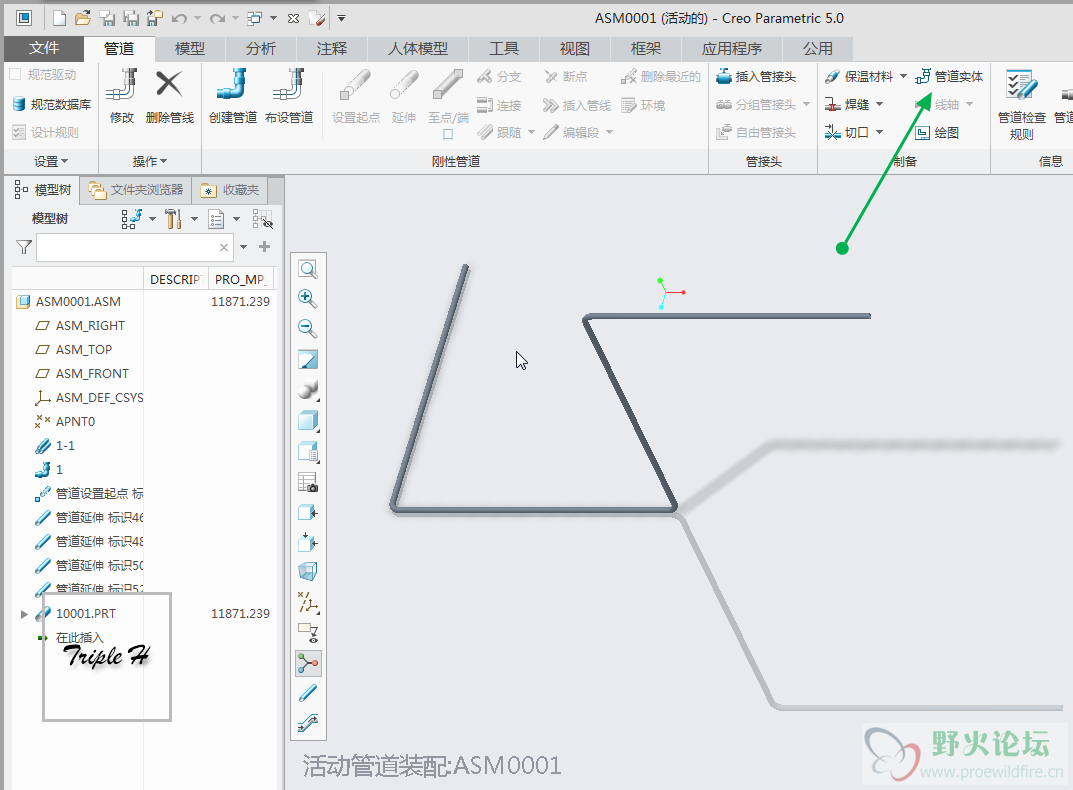Open the Weld (焊缝) dropdown arrow
The height and width of the screenshot is (790, 1073).
click(x=880, y=105)
